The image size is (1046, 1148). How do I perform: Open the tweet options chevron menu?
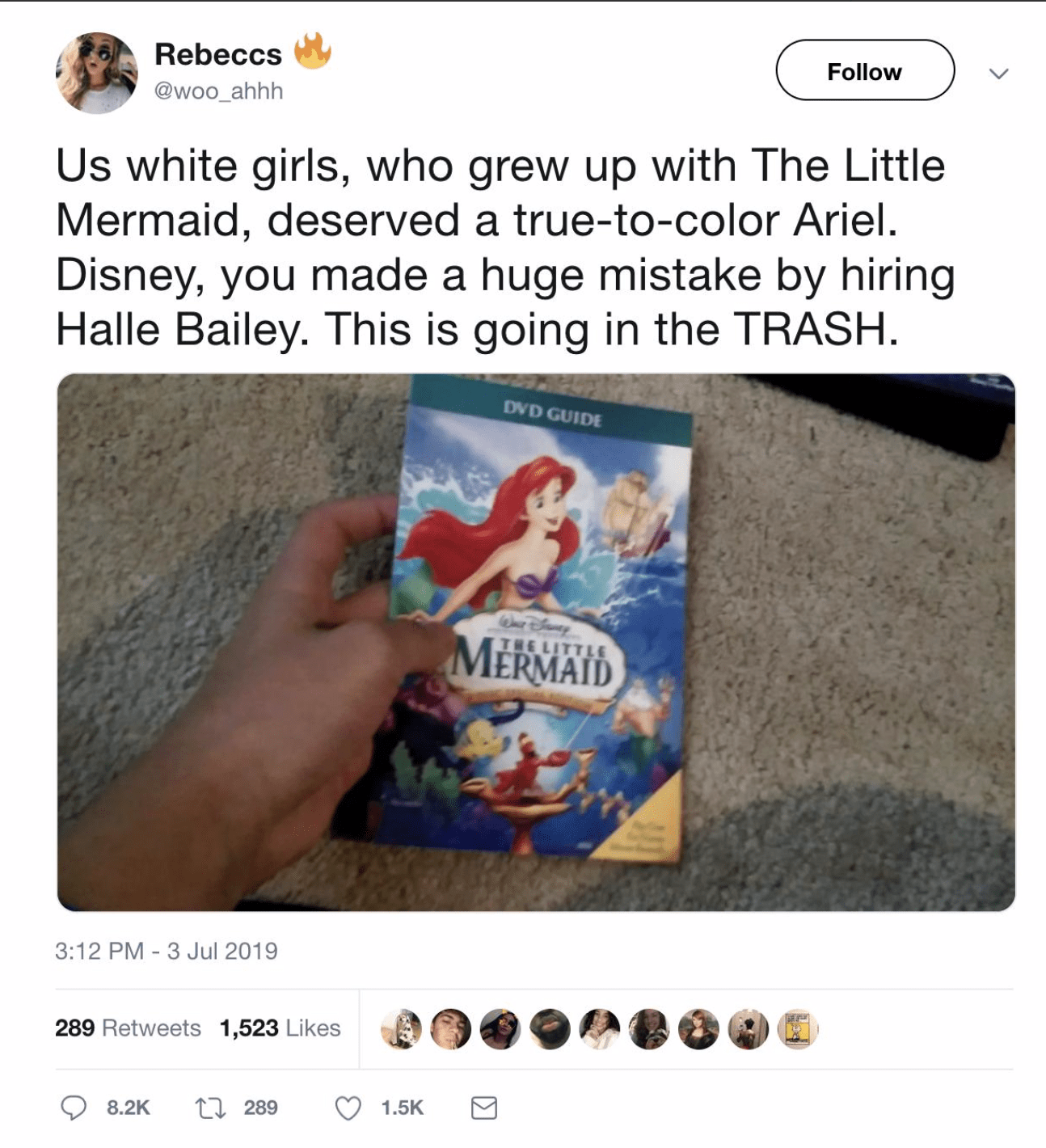(x=999, y=74)
